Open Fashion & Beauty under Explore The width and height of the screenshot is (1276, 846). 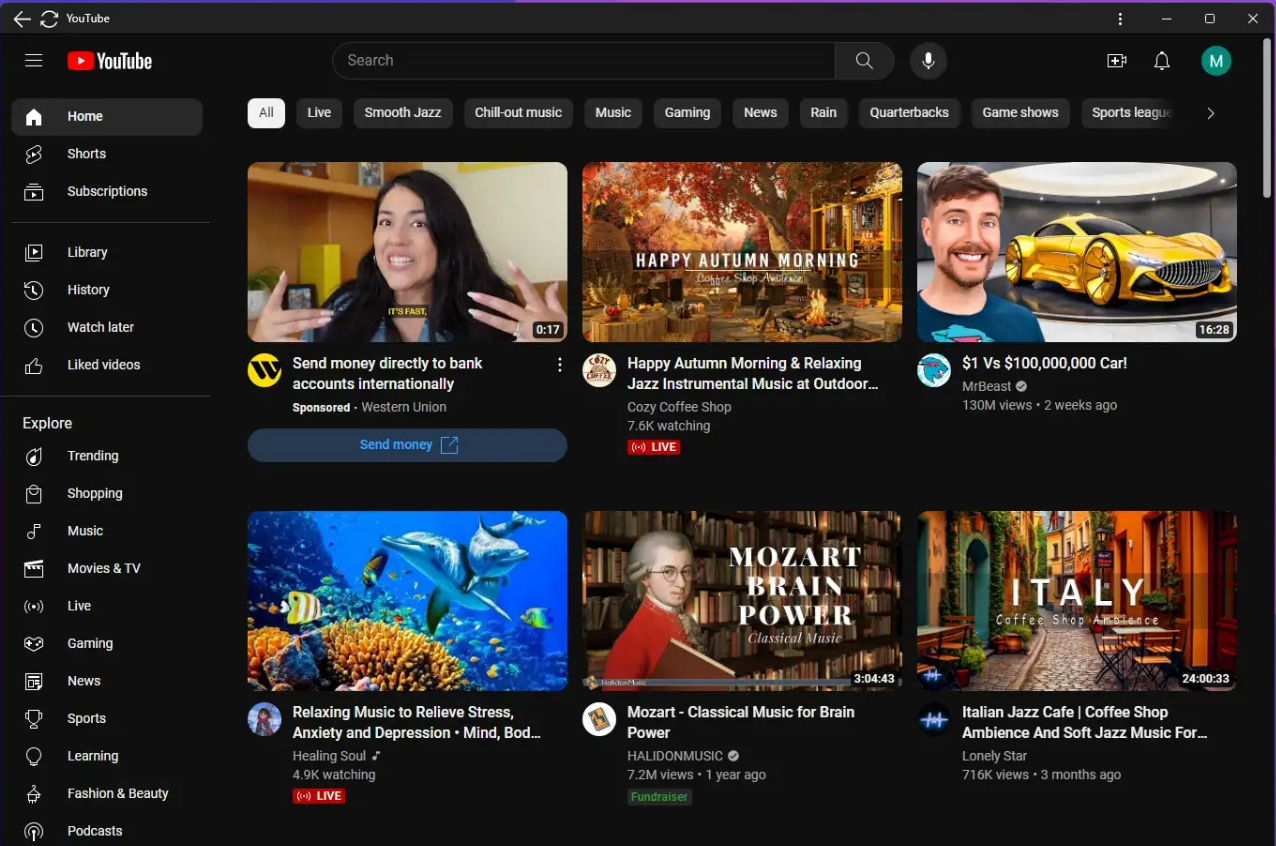107,793
